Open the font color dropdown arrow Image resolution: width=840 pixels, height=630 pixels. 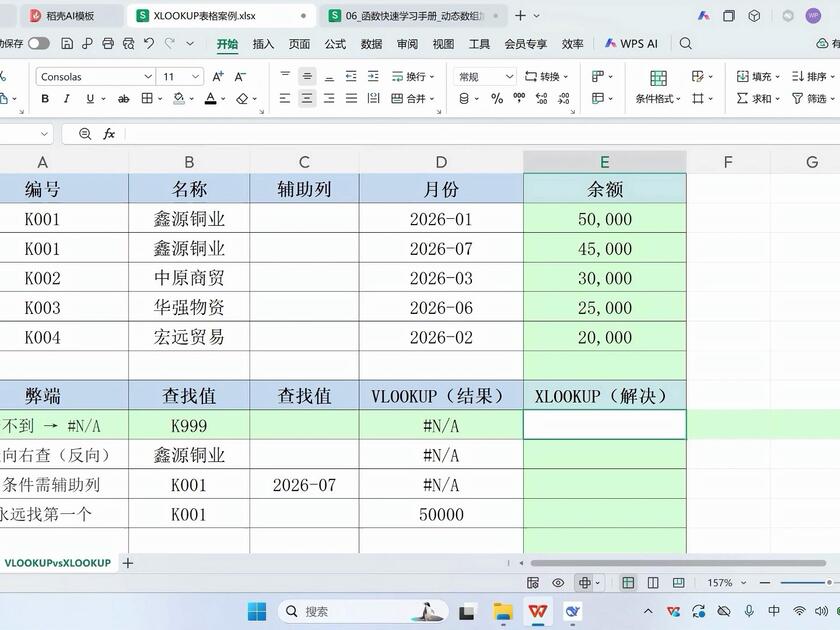(223, 99)
